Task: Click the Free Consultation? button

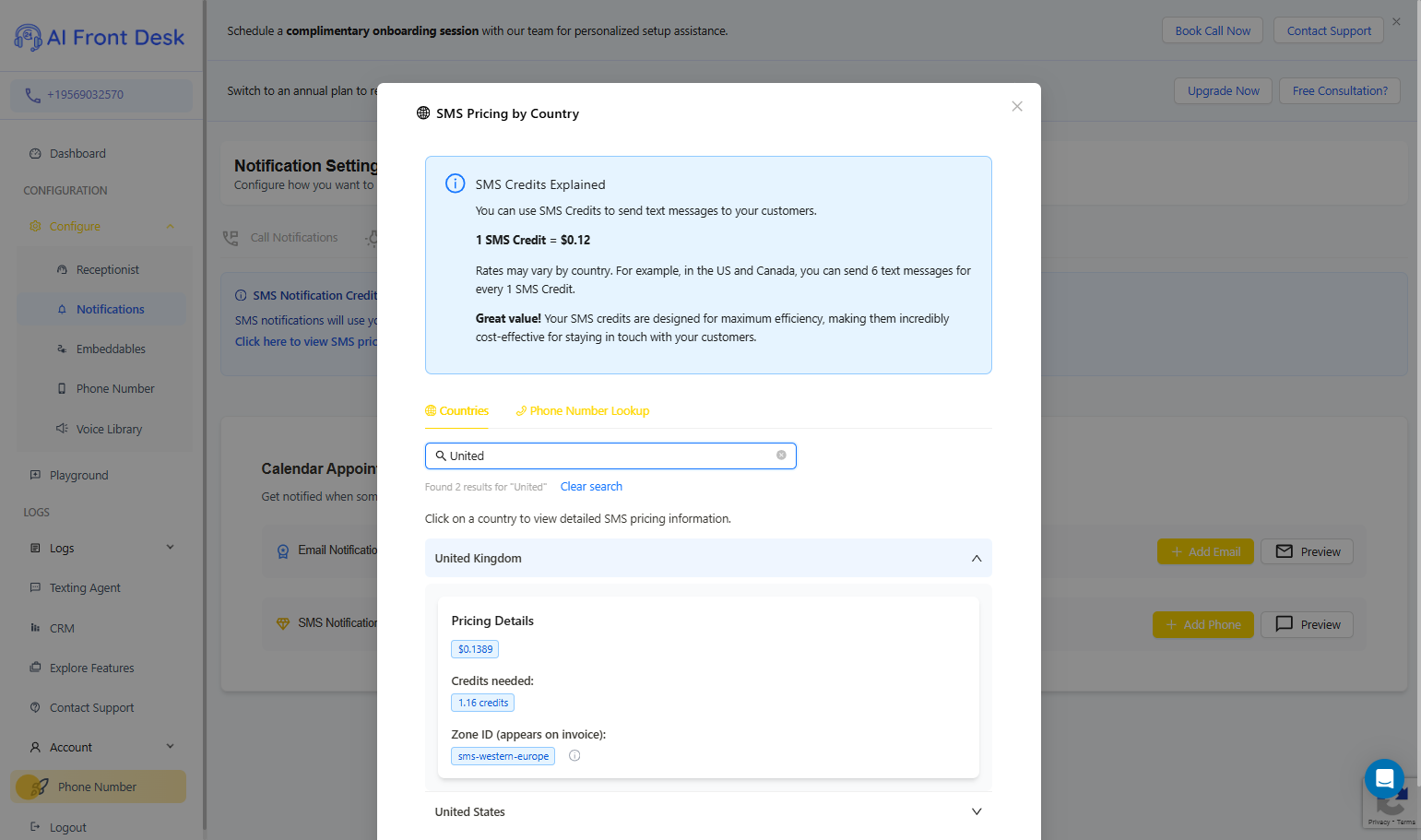Action: coord(1340,90)
